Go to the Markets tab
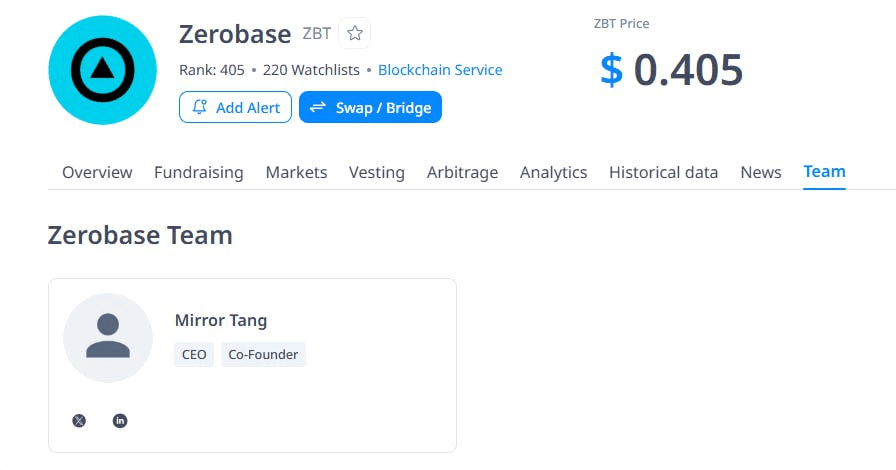The image size is (896, 470). pyautogui.click(x=296, y=172)
